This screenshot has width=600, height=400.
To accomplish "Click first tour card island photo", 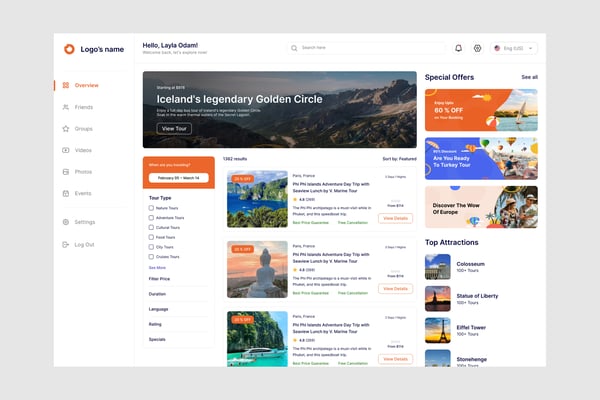I will point(257,199).
